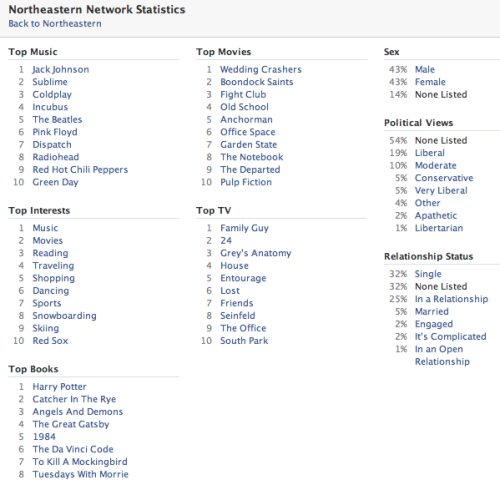The width and height of the screenshot is (500, 490).
Task: Open the Very Liberal political view link
Action: click(x=441, y=191)
